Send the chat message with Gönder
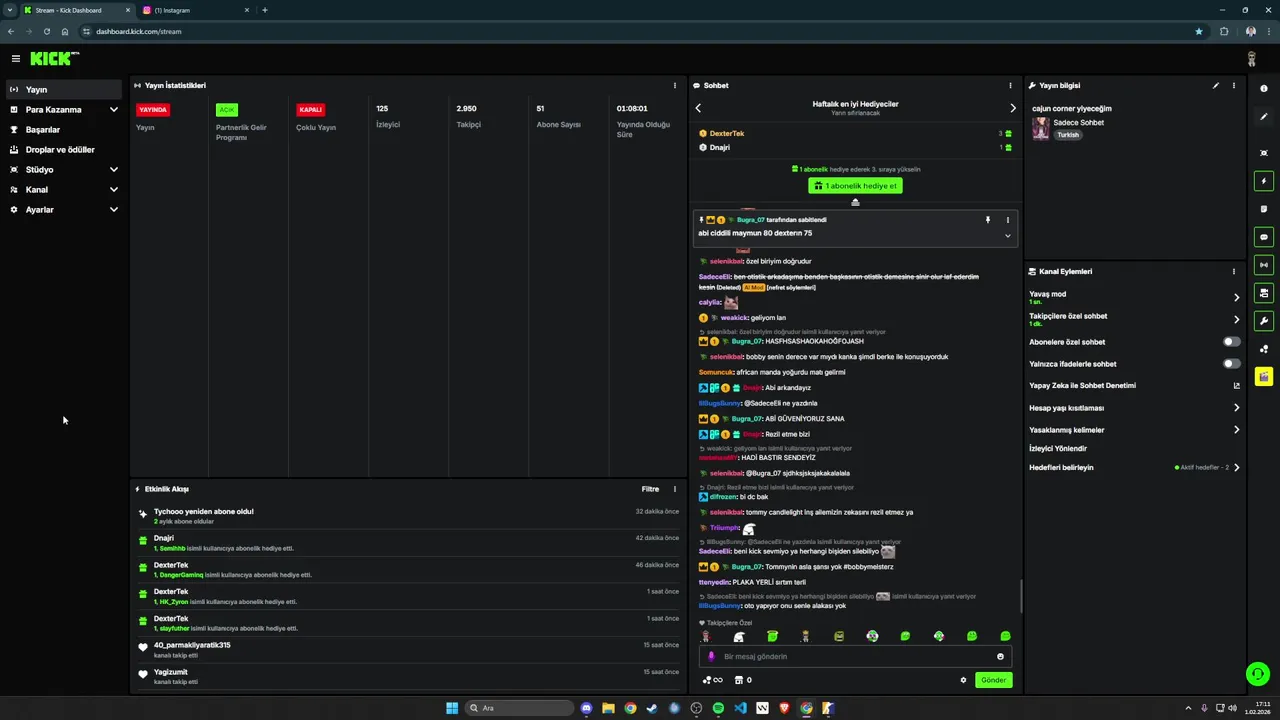The height and width of the screenshot is (720, 1280). (x=993, y=680)
